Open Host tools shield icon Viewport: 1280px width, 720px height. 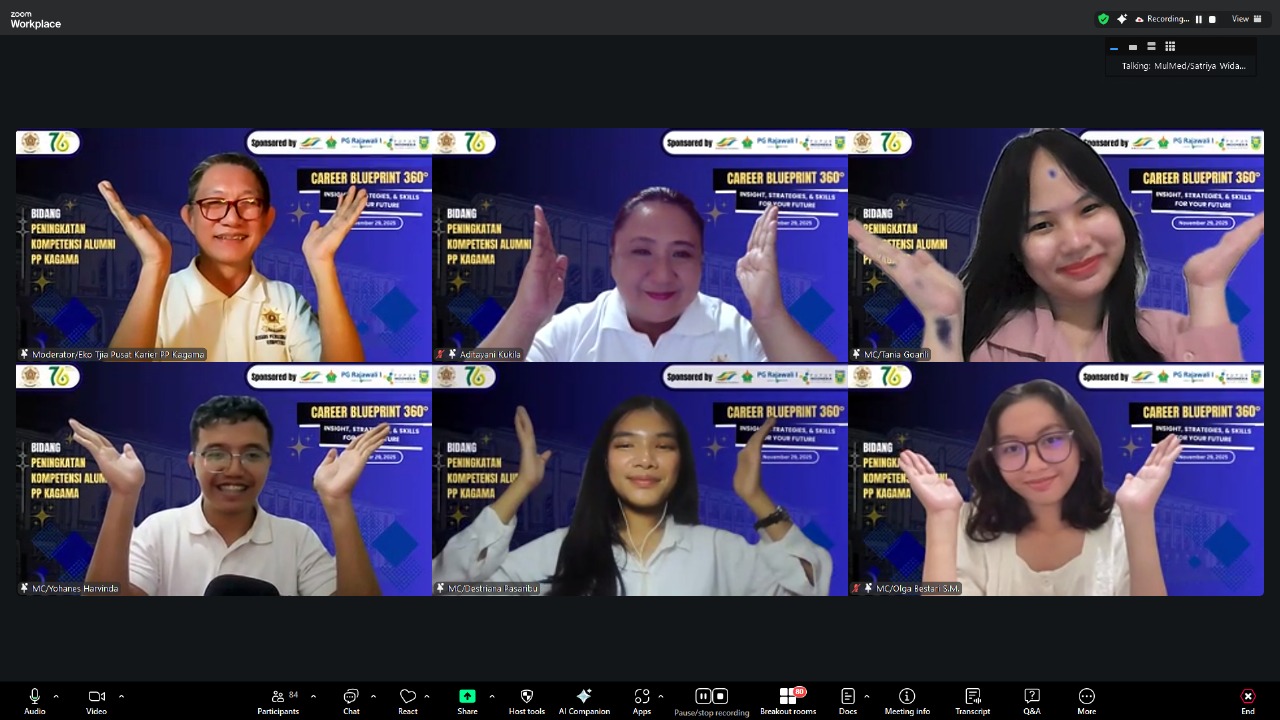(x=527, y=701)
